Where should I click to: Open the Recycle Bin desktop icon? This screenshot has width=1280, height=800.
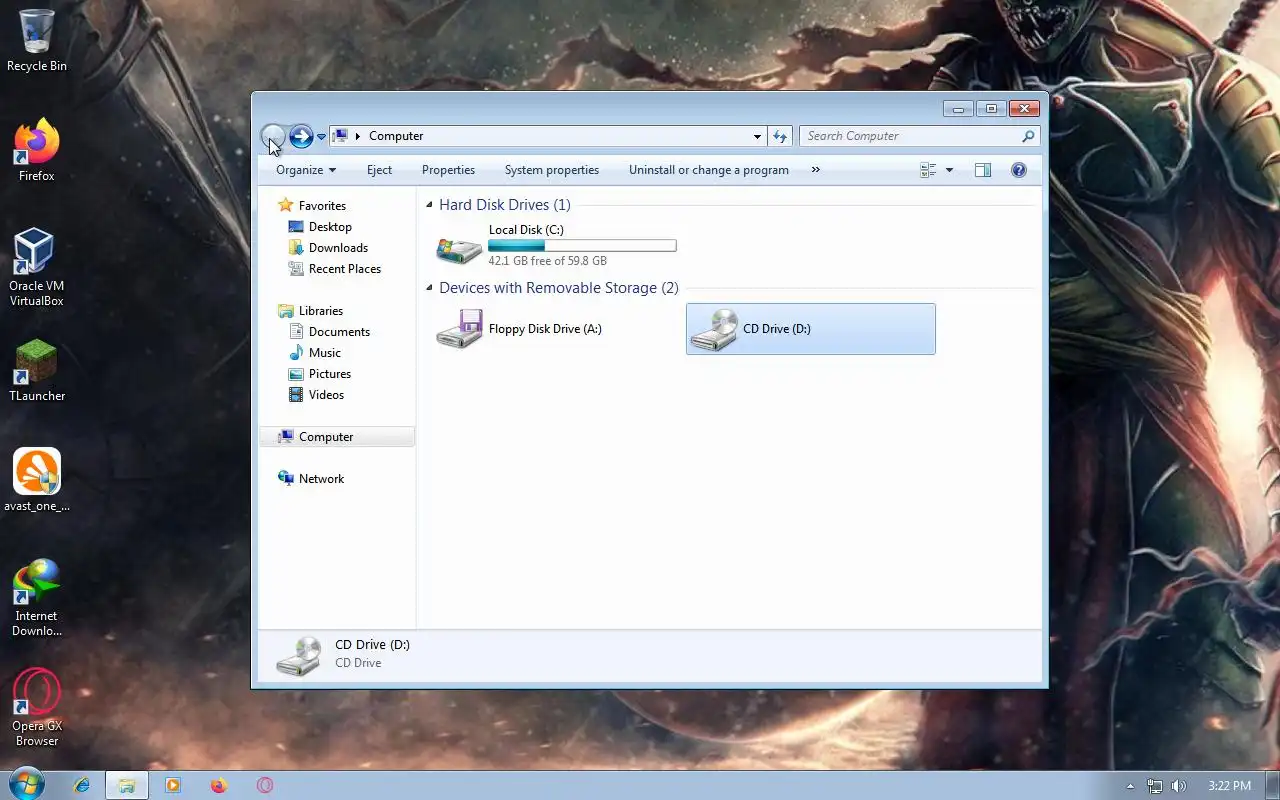37,41
